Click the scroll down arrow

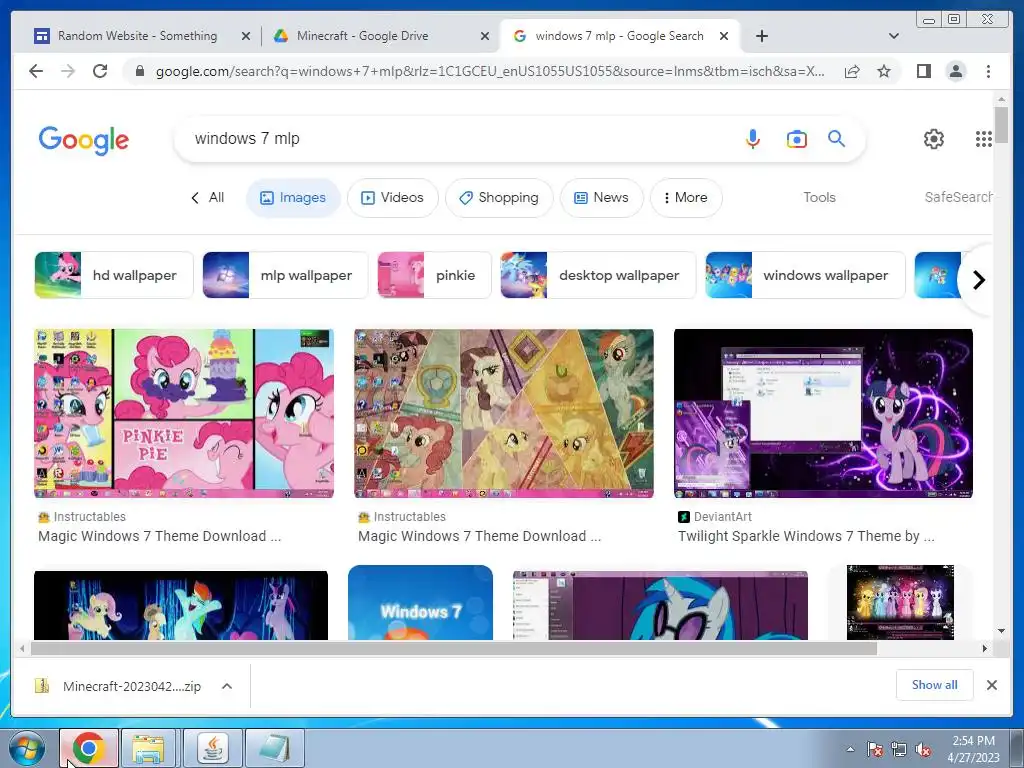(1001, 631)
